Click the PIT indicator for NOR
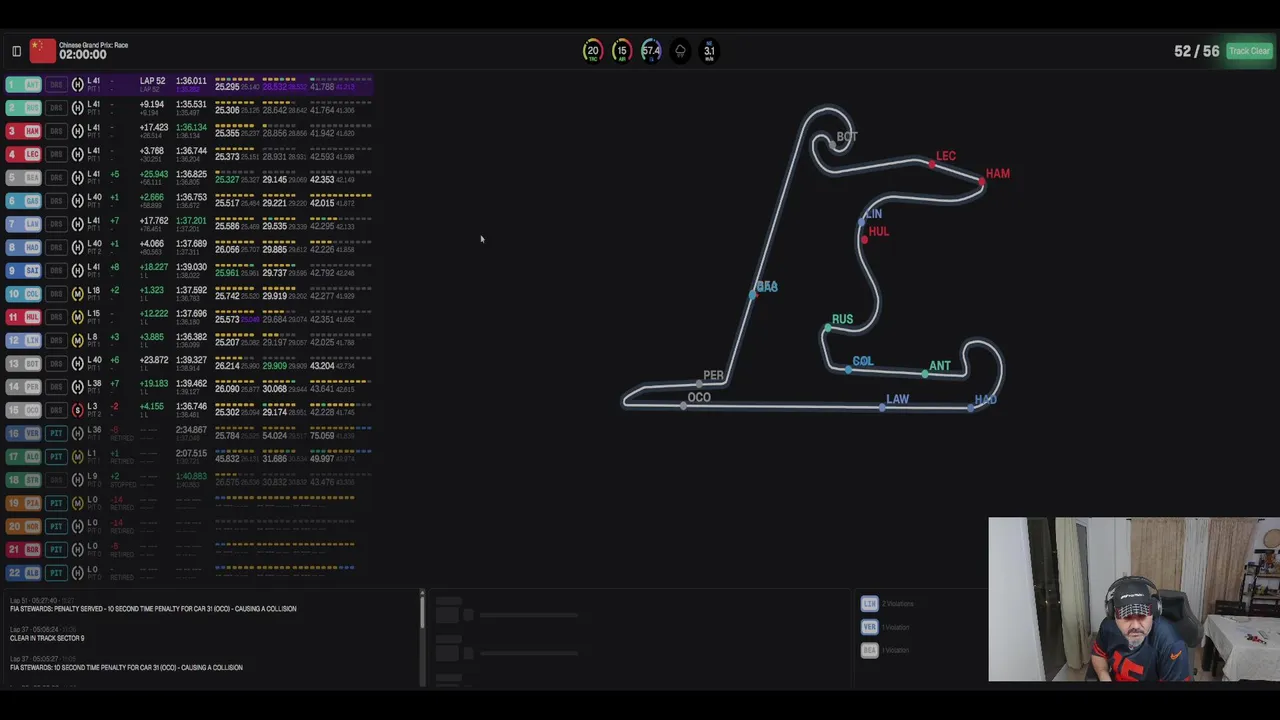Viewport: 1280px width, 720px height. [56, 526]
